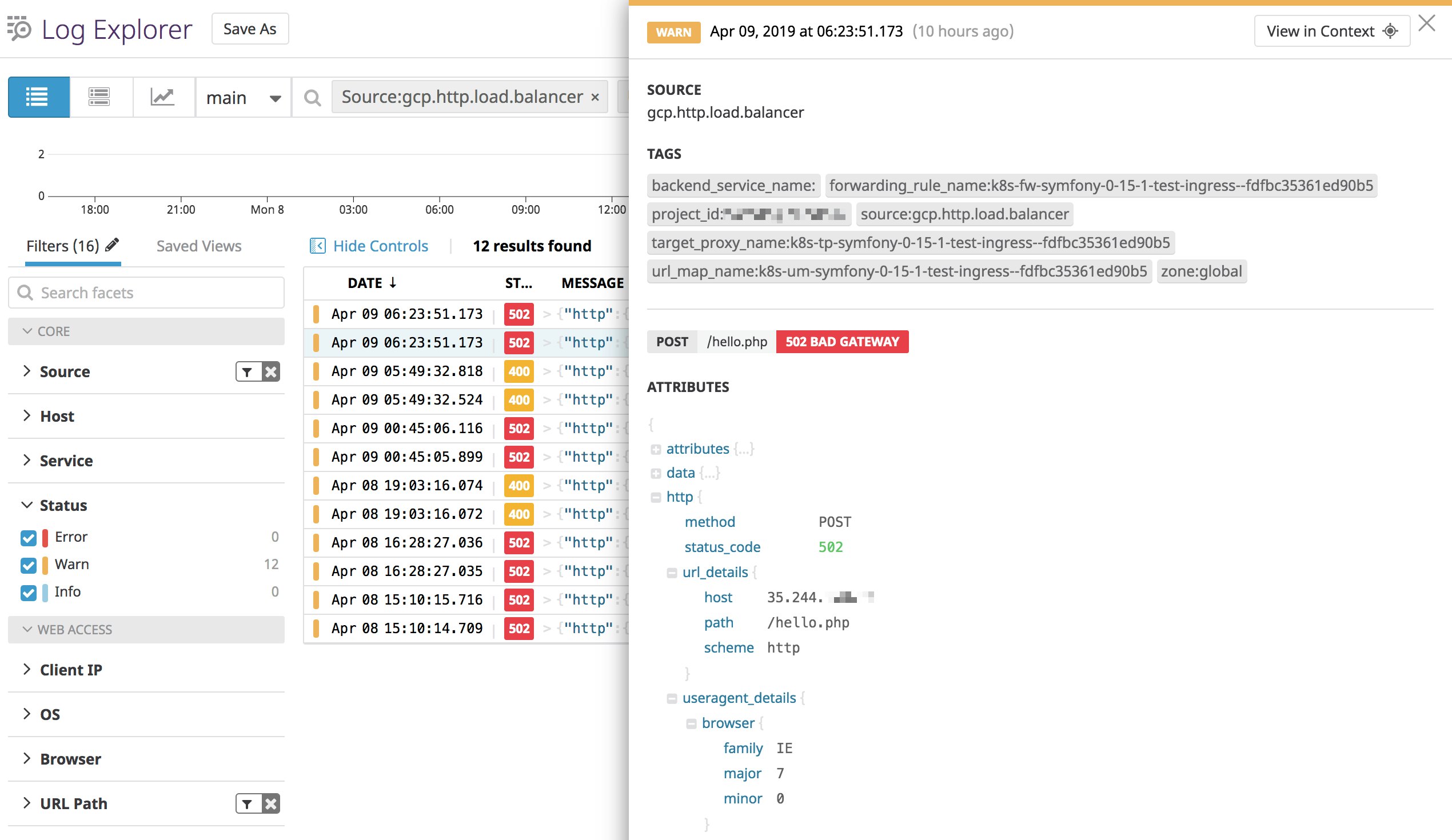The width and height of the screenshot is (1452, 840).
Task: Uncheck the Info status filter
Action: point(27,592)
